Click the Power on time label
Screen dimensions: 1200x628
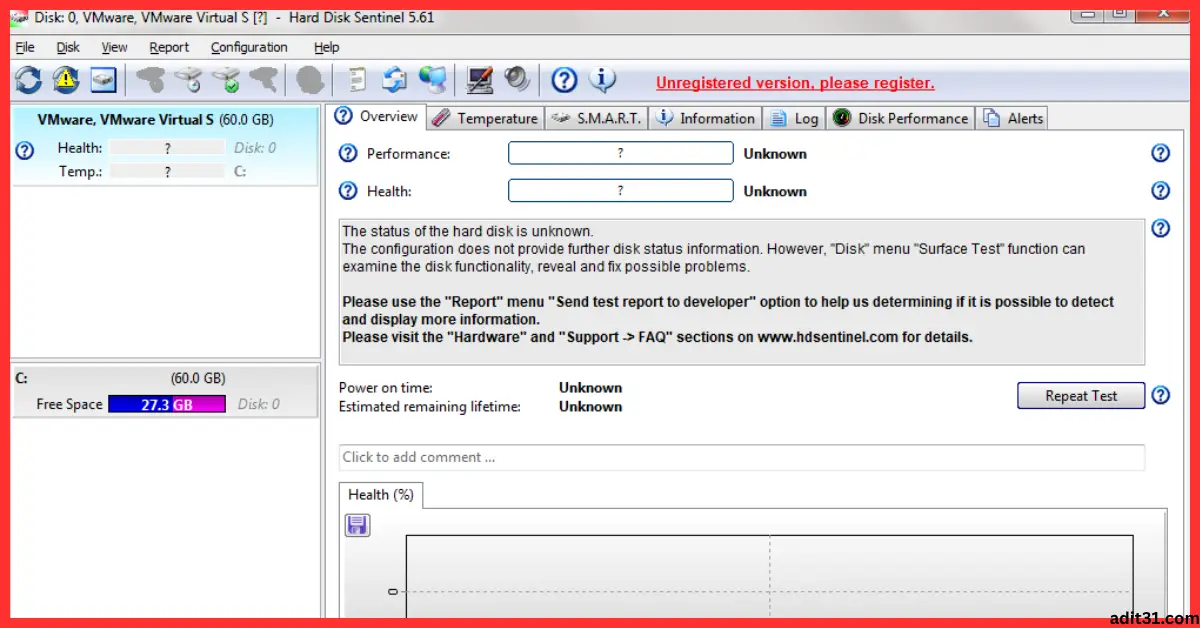[x=385, y=388]
